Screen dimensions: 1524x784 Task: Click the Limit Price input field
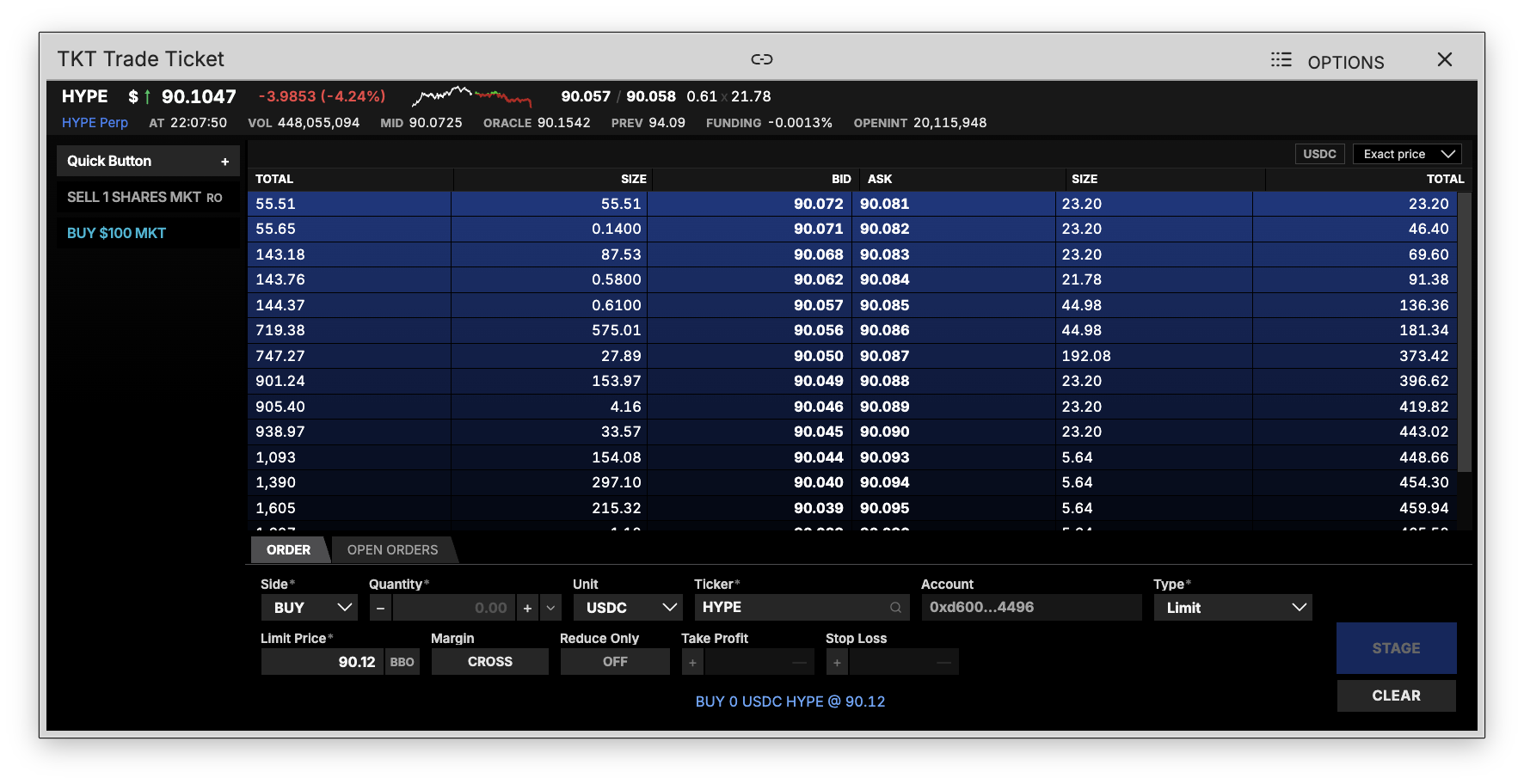pyautogui.click(x=323, y=662)
